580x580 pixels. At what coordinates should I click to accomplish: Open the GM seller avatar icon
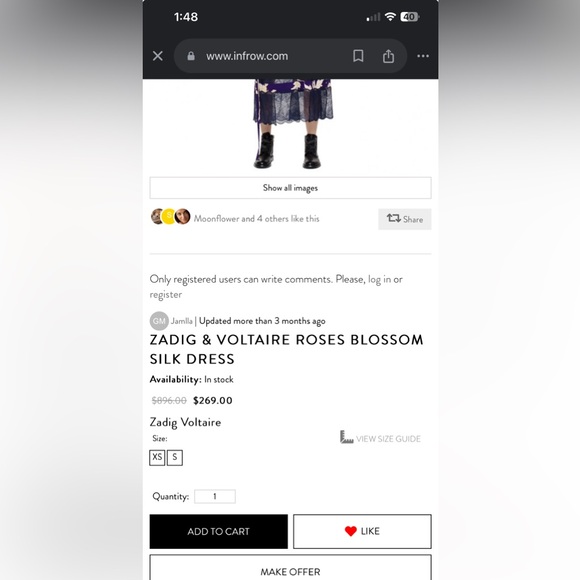[159, 321]
